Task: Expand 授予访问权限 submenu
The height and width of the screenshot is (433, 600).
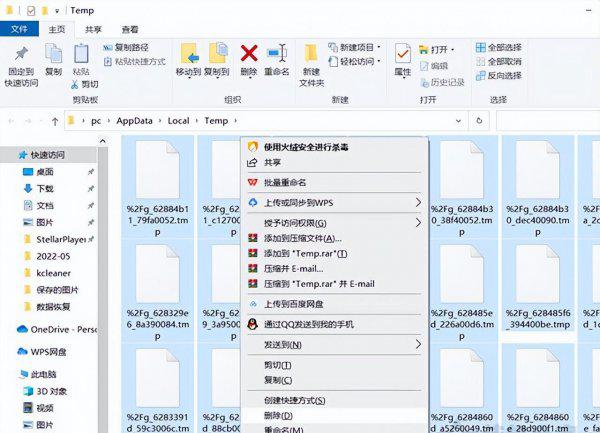Action: tap(334, 223)
